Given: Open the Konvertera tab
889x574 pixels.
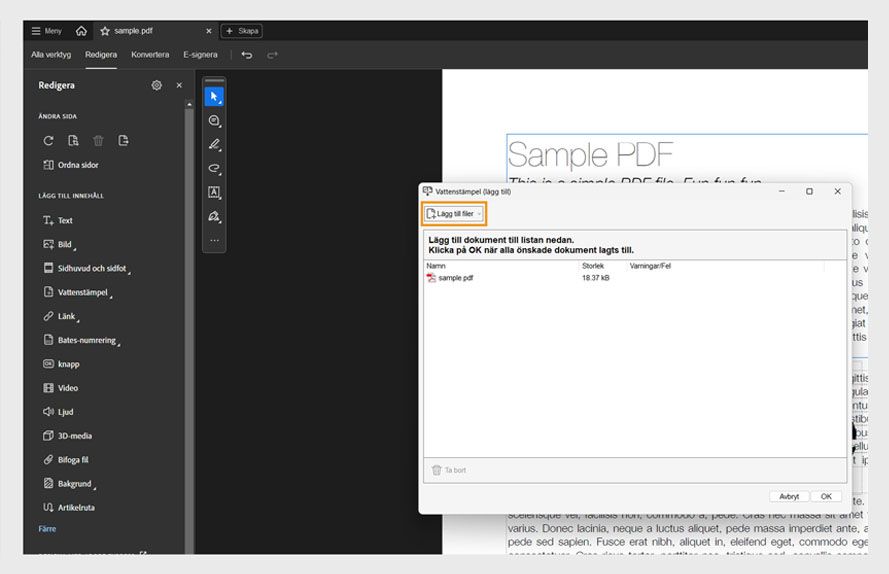Looking at the screenshot, I should point(150,54).
